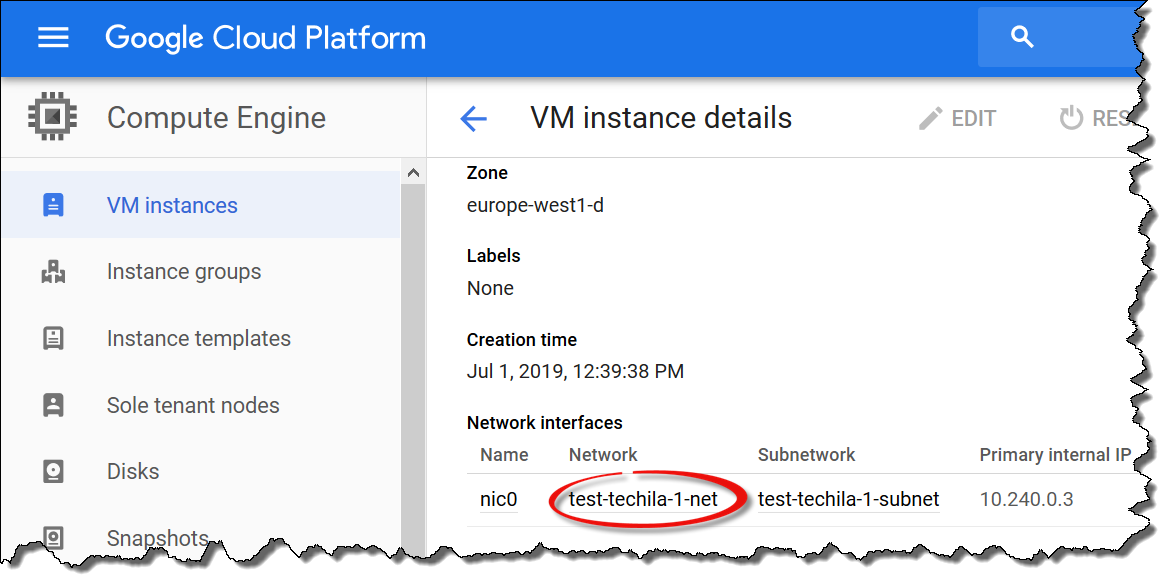Image resolution: width=1174 pixels, height=585 pixels.
Task: Click the Snapshots sidebar icon
Action: [x=53, y=537]
